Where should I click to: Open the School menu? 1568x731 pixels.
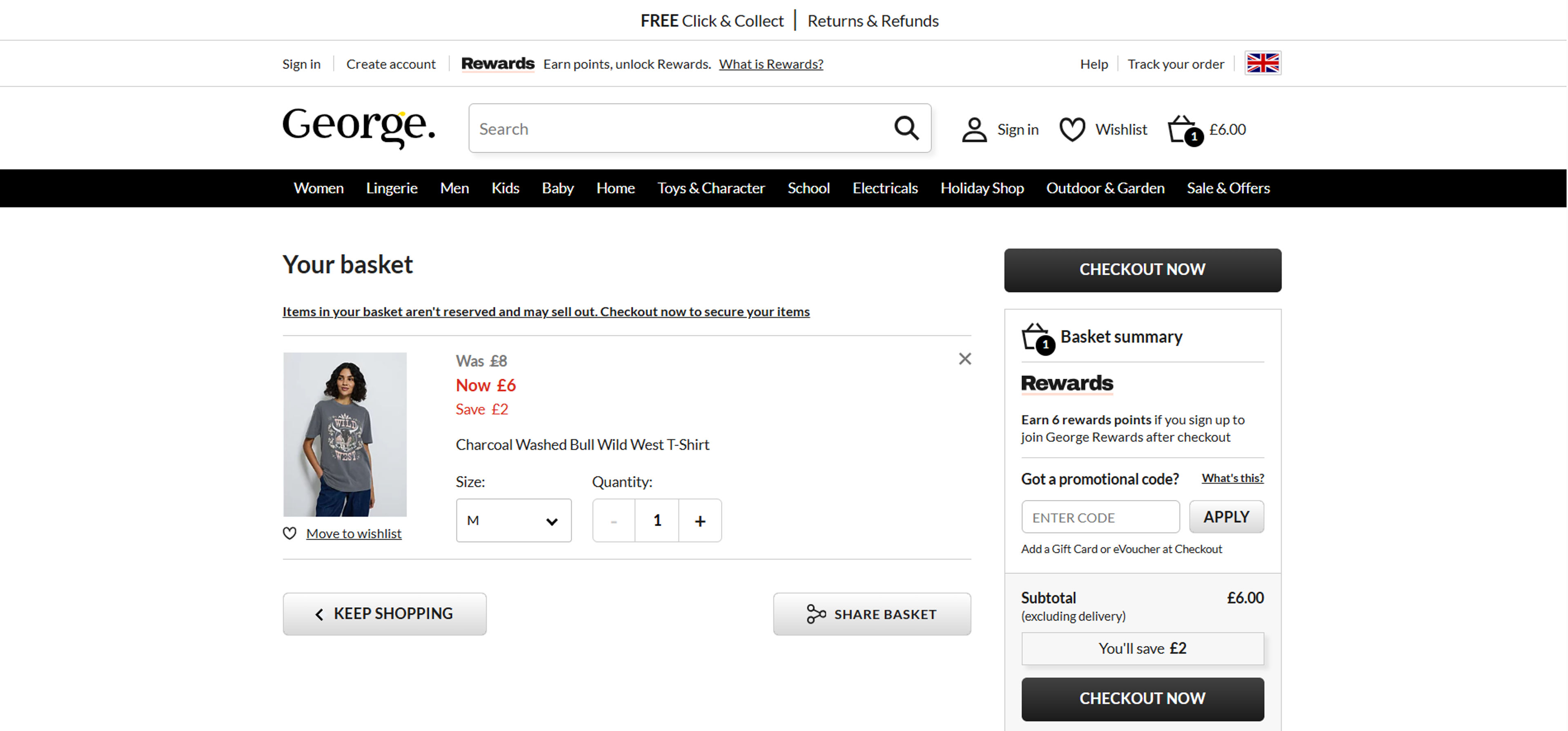pos(808,189)
